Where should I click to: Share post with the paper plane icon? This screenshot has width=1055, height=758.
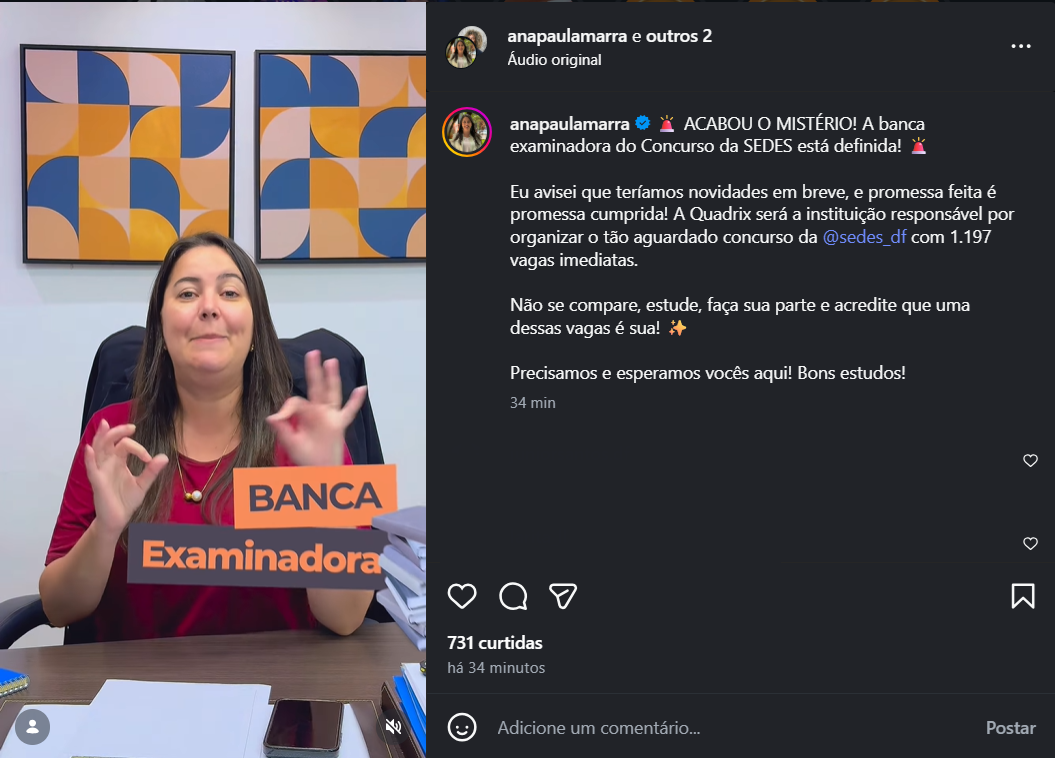pyautogui.click(x=563, y=596)
